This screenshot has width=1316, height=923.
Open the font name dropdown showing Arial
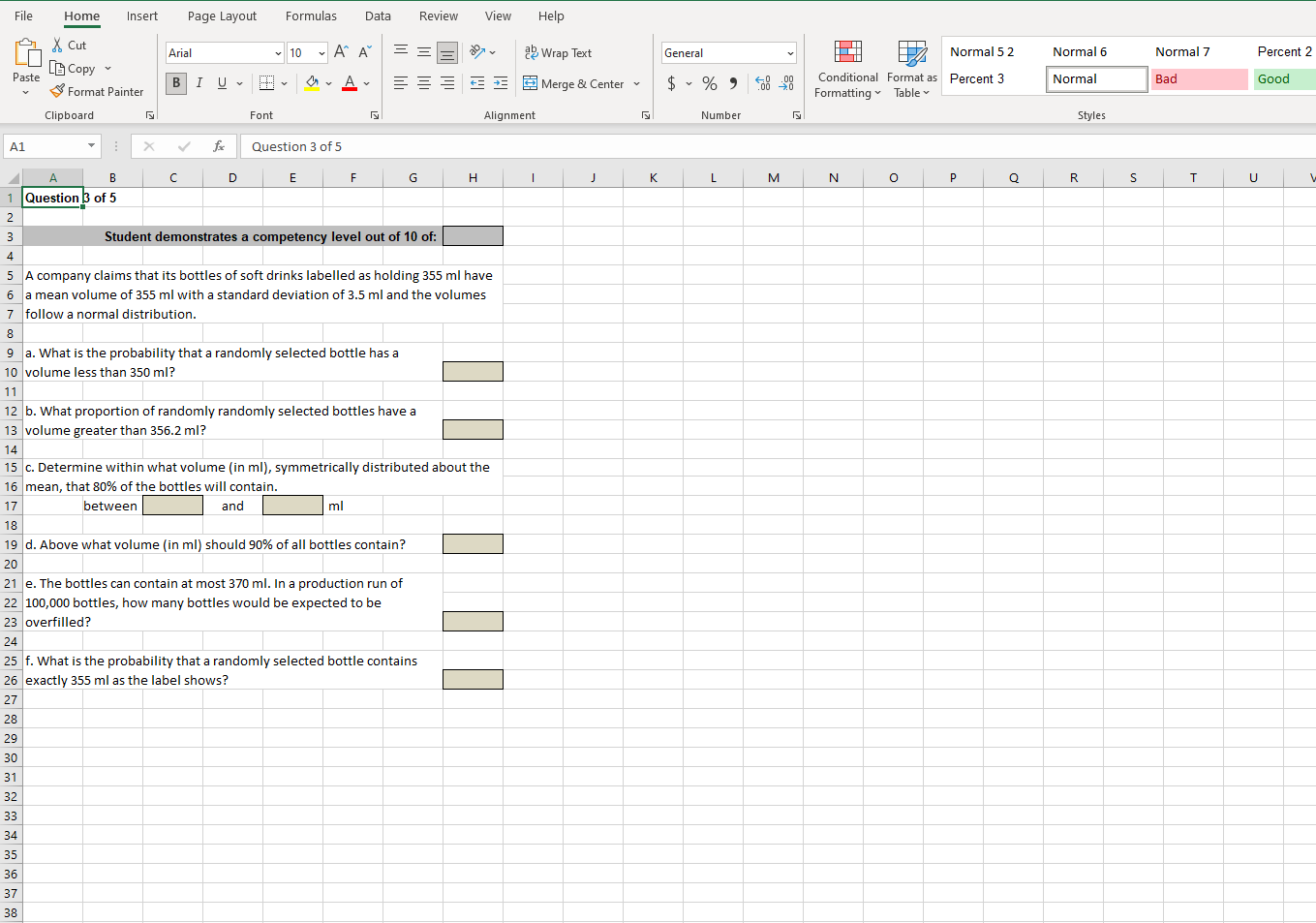pos(278,52)
